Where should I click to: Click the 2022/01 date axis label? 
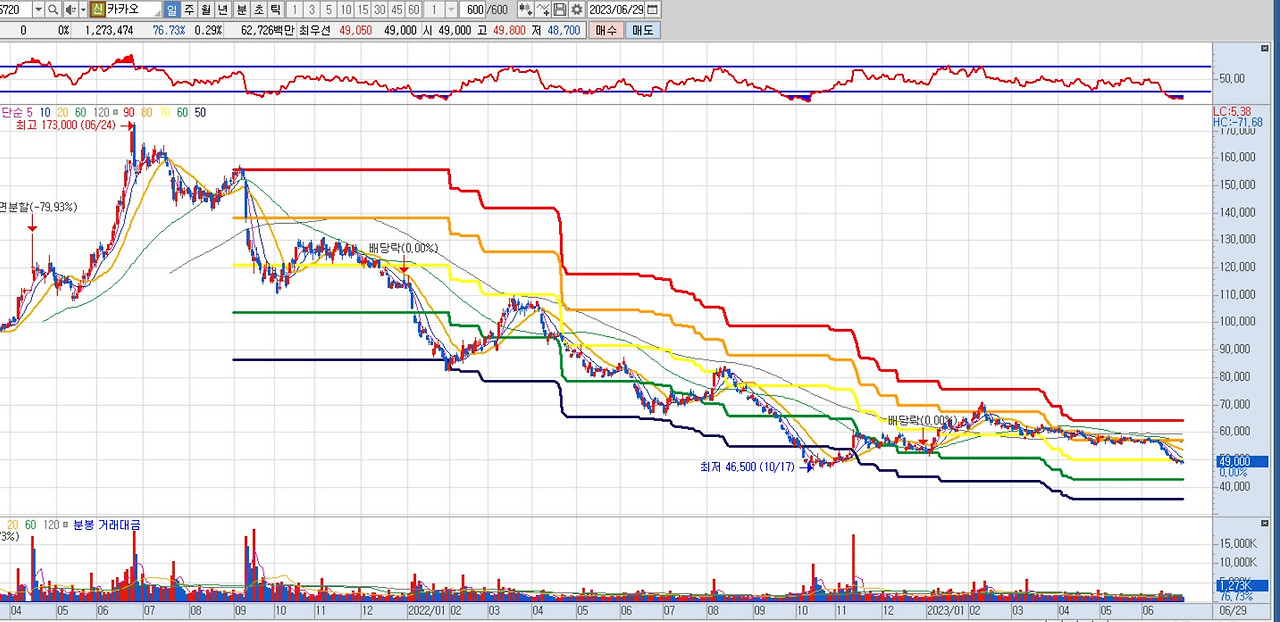(x=425, y=609)
